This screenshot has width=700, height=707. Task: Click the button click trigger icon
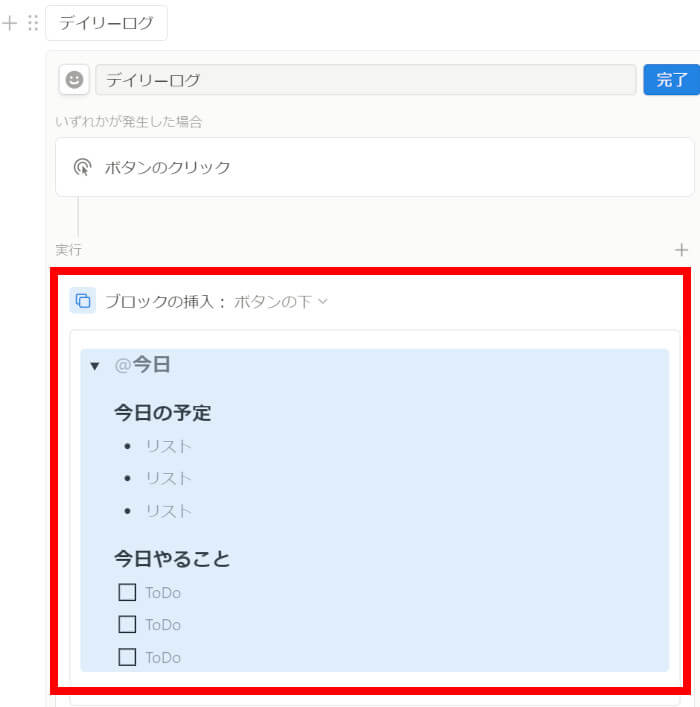tap(83, 167)
